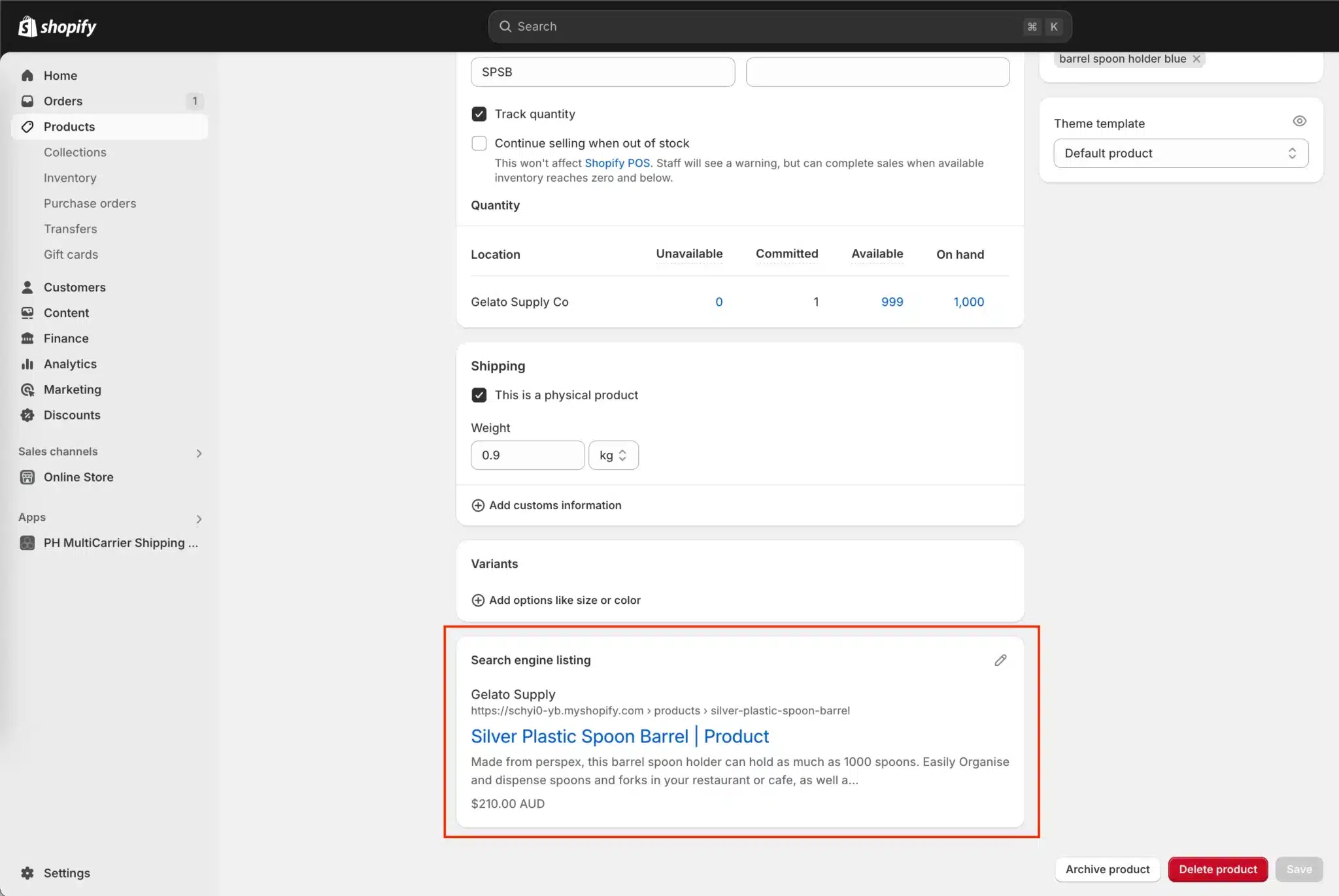Open the PH MultiCarrier Shipping app
1339x896 pixels.
120,542
